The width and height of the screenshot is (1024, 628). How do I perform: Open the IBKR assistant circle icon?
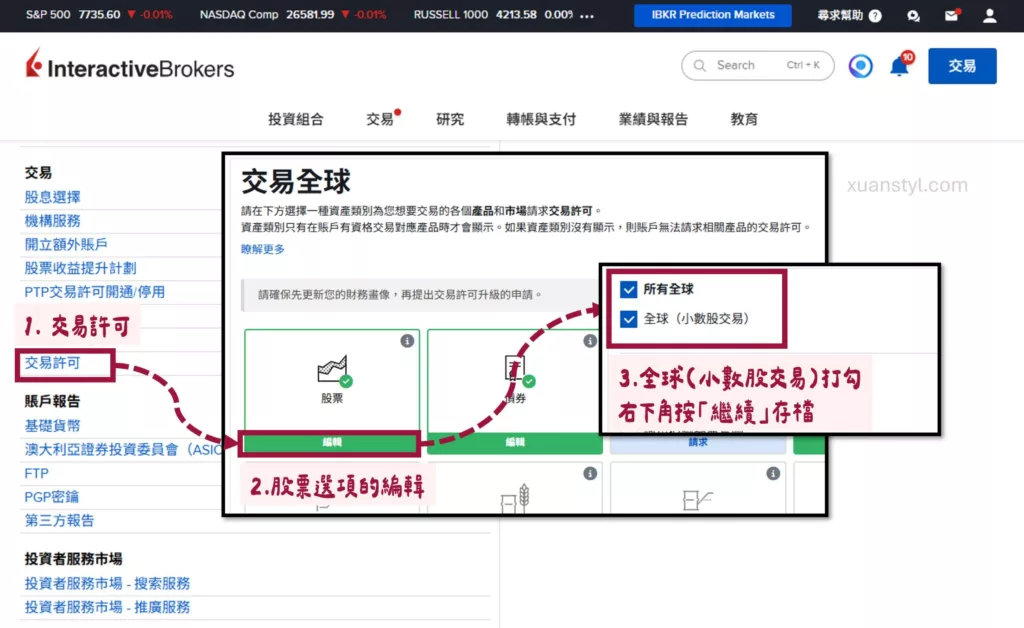(860, 66)
